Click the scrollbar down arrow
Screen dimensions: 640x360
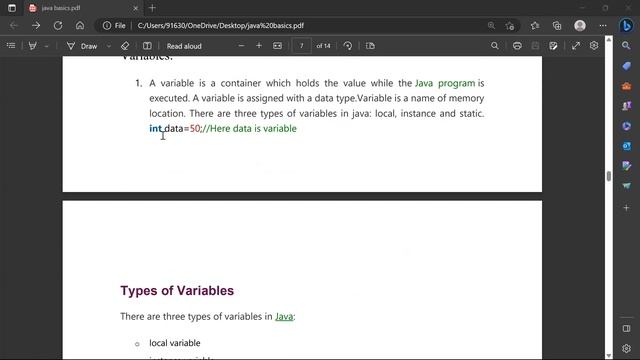coord(609,356)
